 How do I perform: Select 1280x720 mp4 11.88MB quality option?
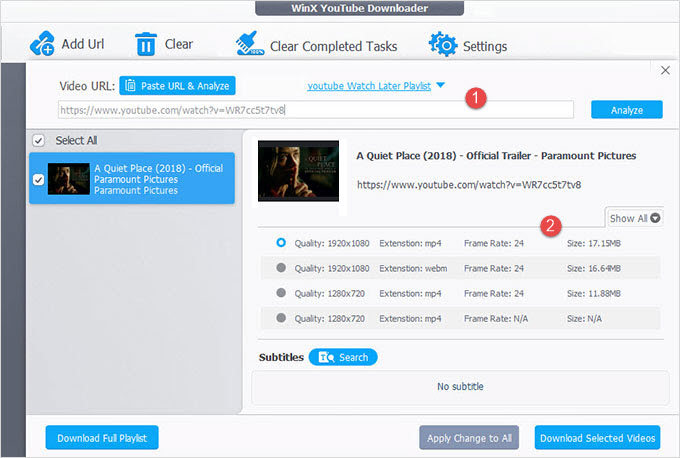281,293
